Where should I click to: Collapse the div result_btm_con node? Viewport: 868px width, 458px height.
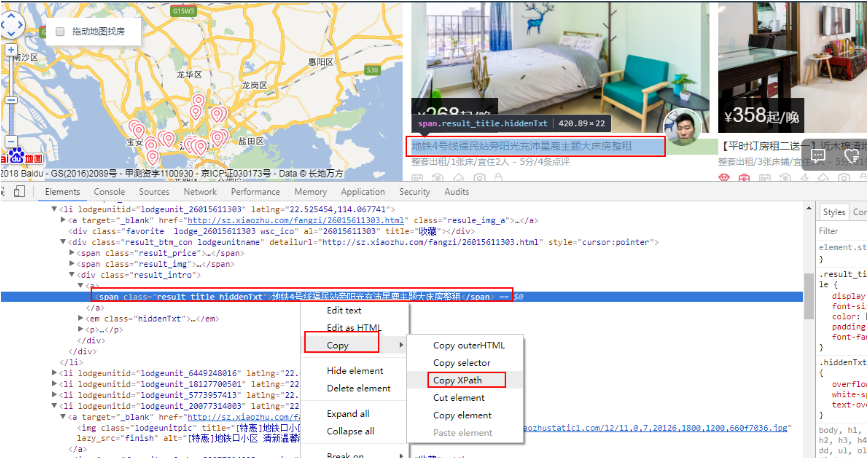pos(63,242)
